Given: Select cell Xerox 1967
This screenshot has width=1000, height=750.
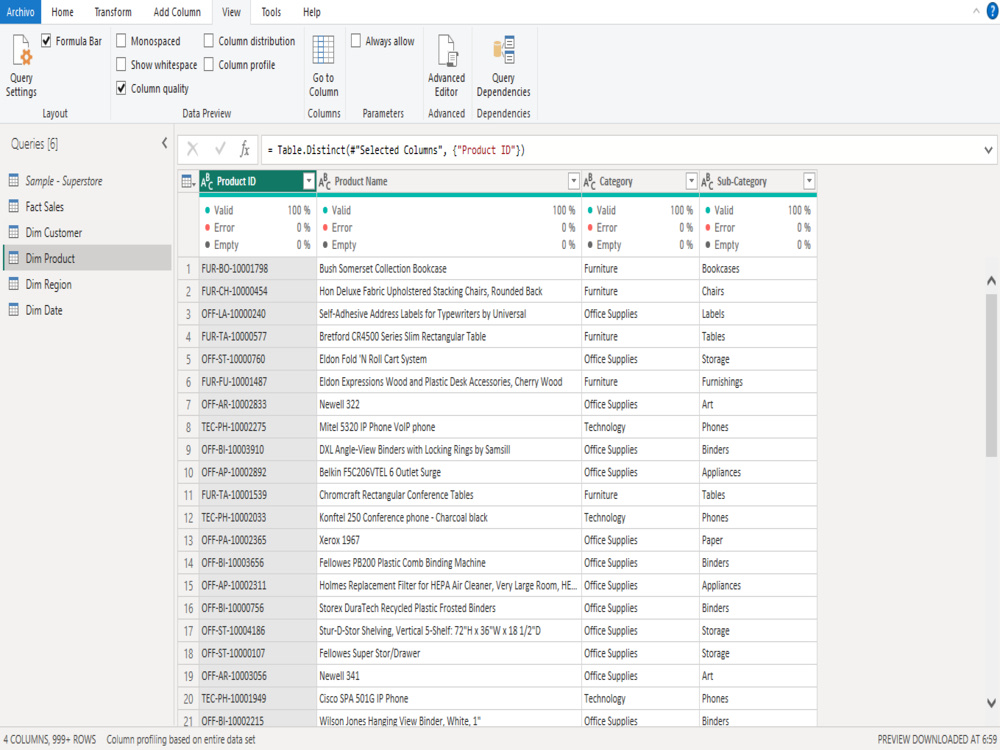Looking at the screenshot, I should click(449, 540).
